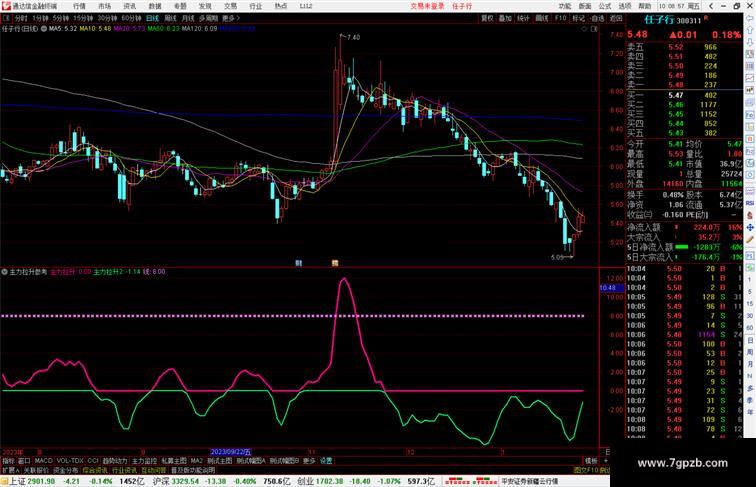Select the 60分钟 period
This screenshot has height=487, width=756.
[x=131, y=18]
